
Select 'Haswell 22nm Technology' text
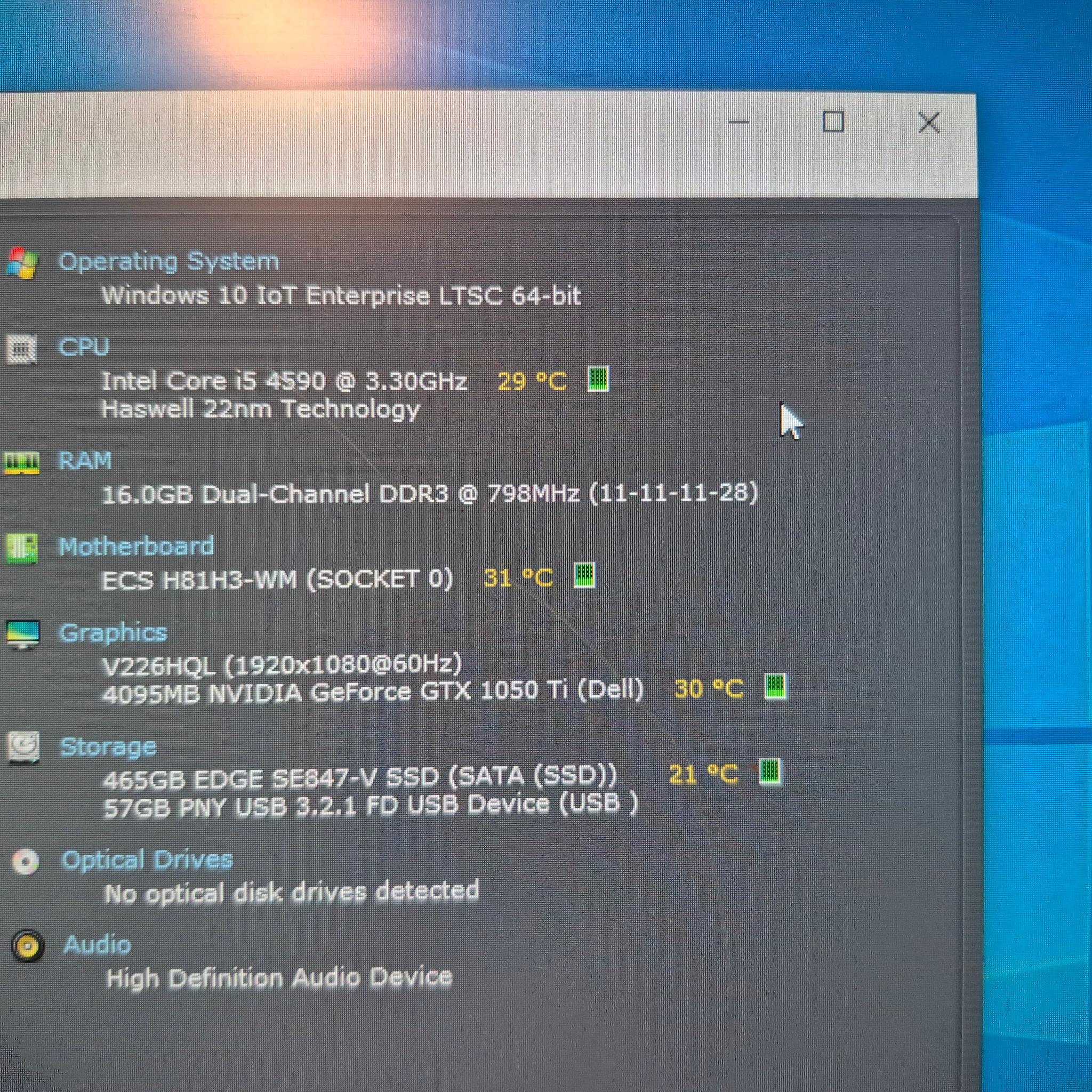point(261,409)
